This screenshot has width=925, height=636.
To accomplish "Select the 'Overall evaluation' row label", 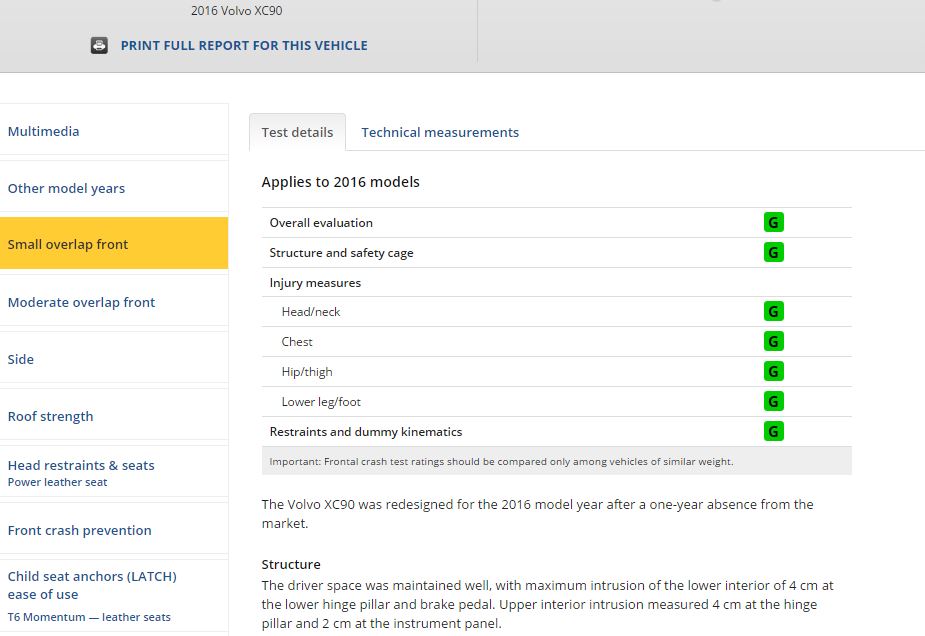I will tap(321, 222).
